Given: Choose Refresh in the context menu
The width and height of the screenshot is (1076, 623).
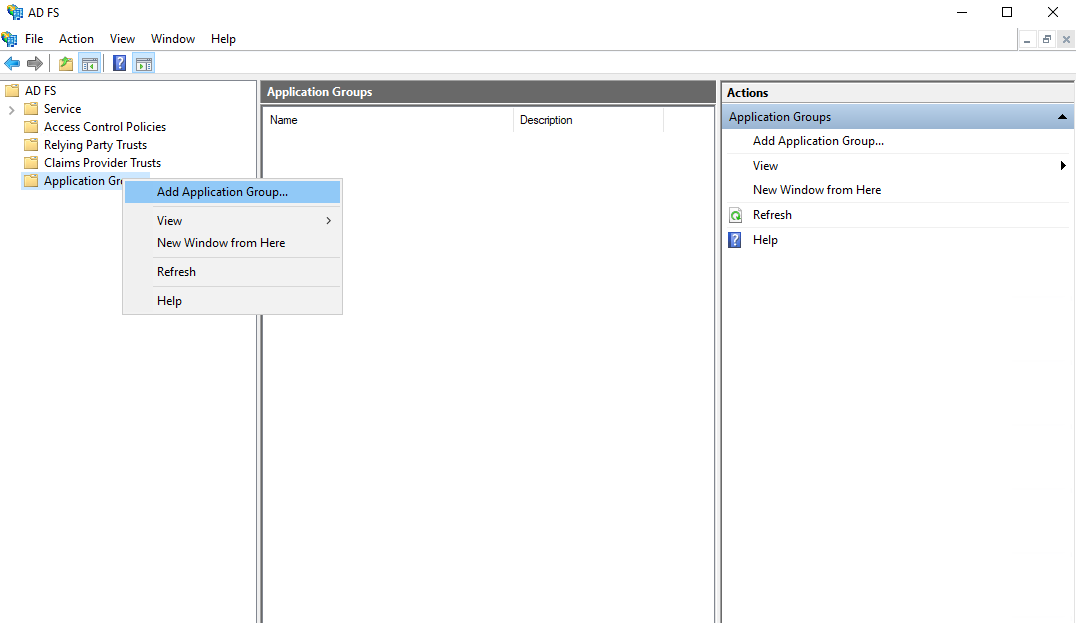Looking at the screenshot, I should (x=233, y=272).
